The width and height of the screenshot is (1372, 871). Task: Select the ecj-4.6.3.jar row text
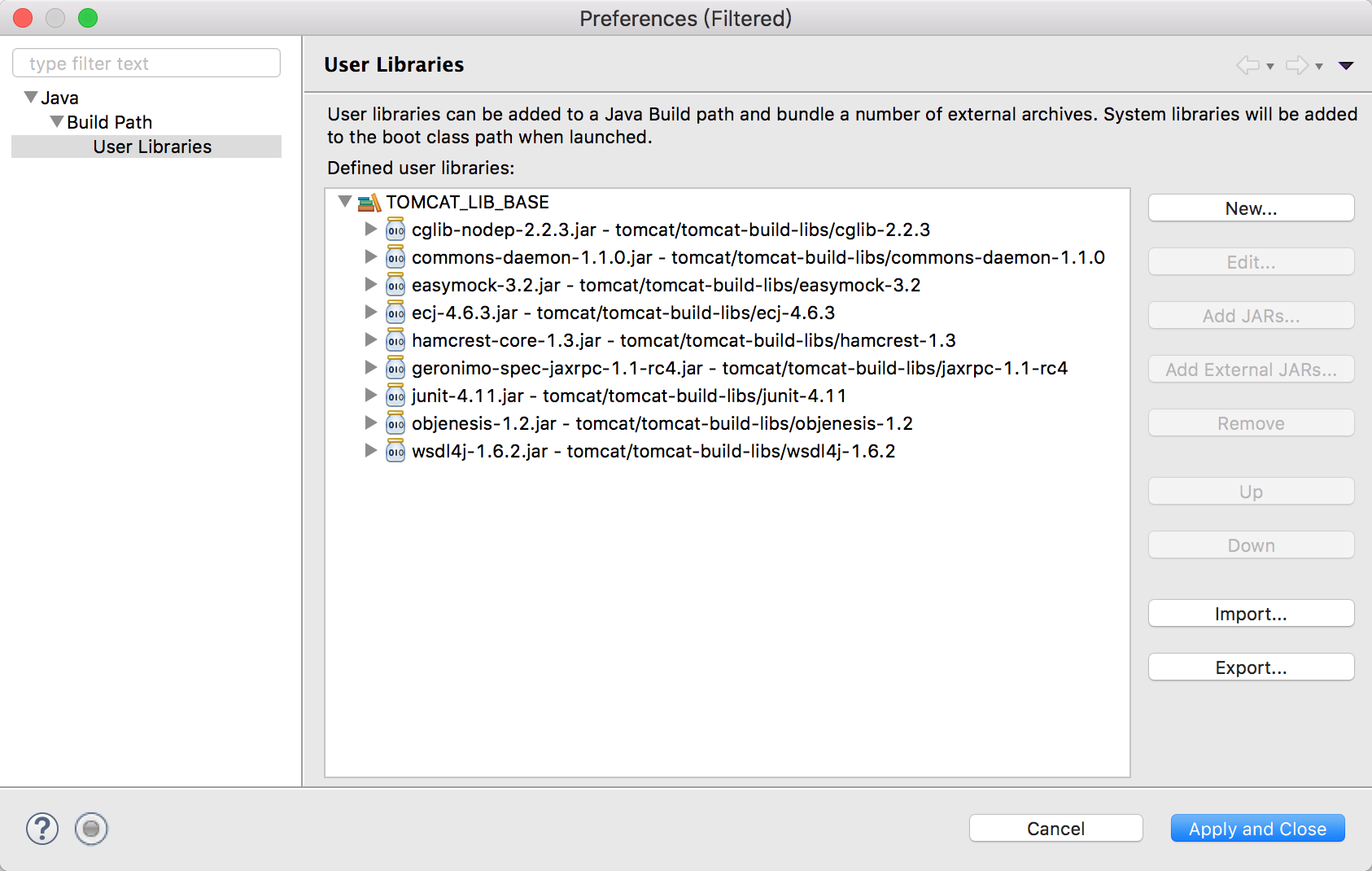pos(623,313)
